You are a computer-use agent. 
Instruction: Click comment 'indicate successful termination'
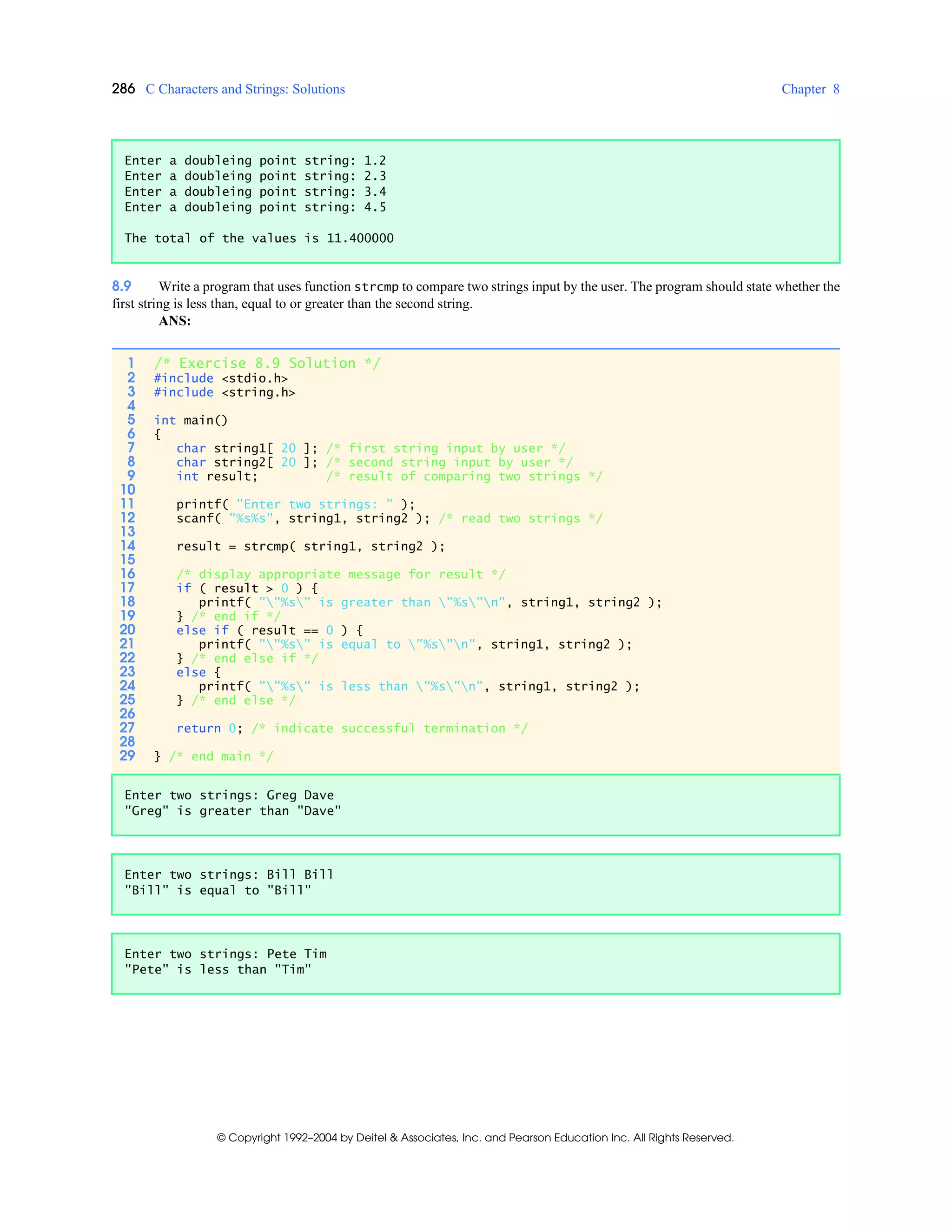coord(390,728)
